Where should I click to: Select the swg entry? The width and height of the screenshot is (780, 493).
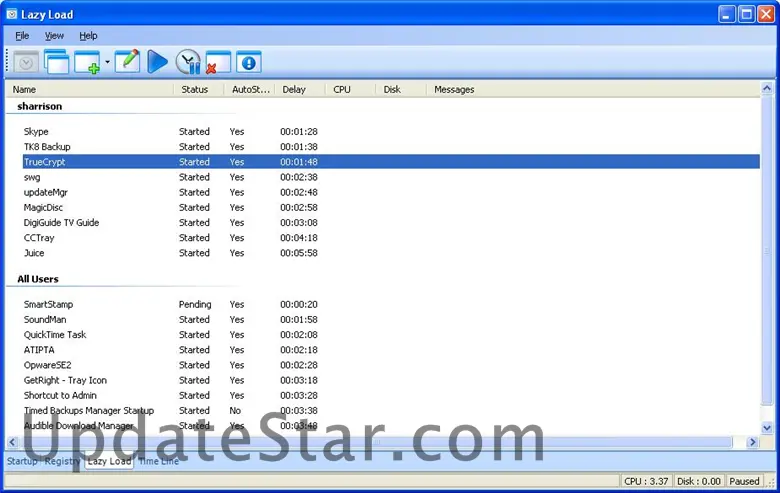(32, 177)
